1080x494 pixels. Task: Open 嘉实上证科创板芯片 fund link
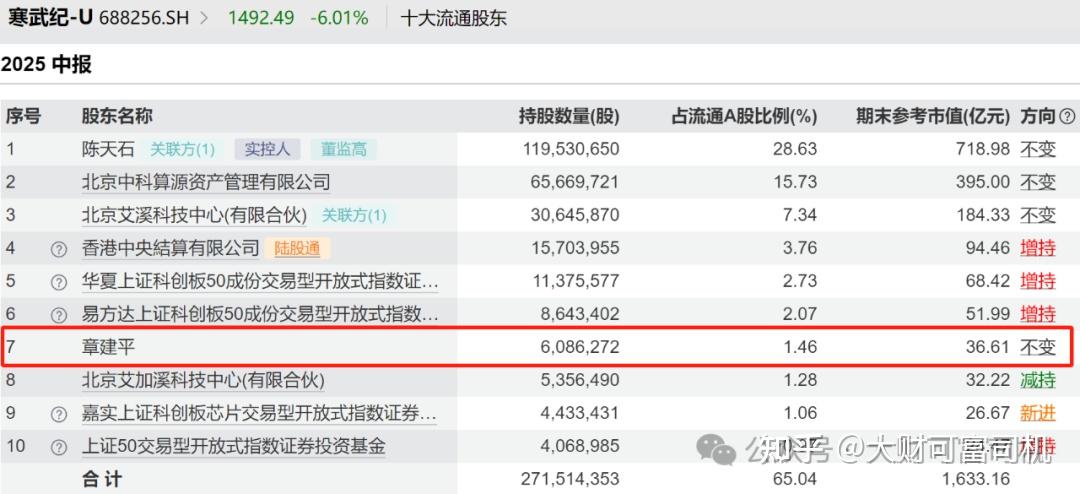click(x=260, y=413)
